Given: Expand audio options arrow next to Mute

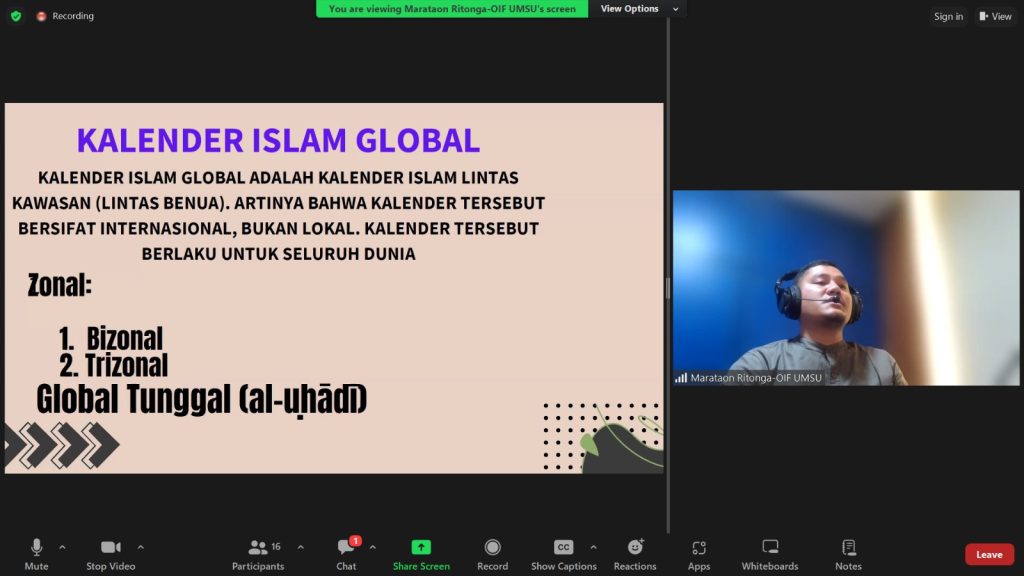Looking at the screenshot, I should [62, 547].
